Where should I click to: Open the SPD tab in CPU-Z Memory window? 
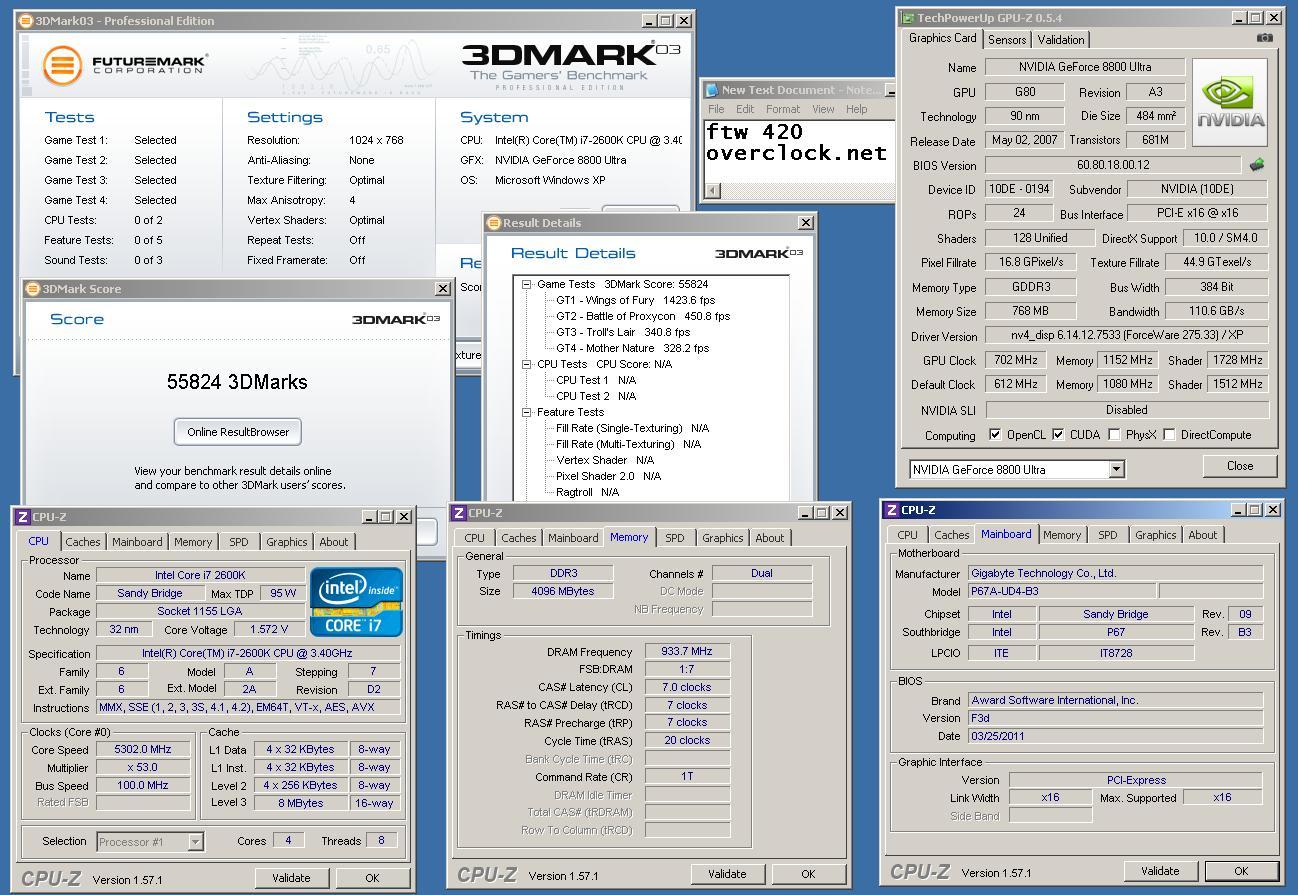pos(675,538)
